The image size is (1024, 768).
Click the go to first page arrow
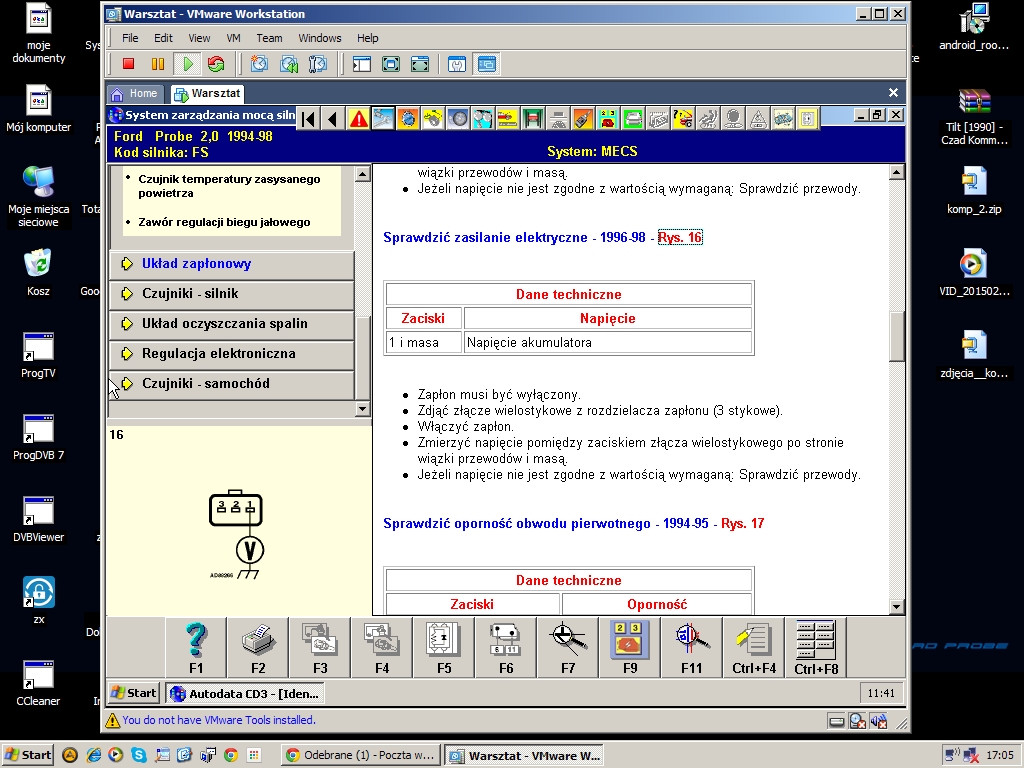pyautogui.click(x=309, y=119)
